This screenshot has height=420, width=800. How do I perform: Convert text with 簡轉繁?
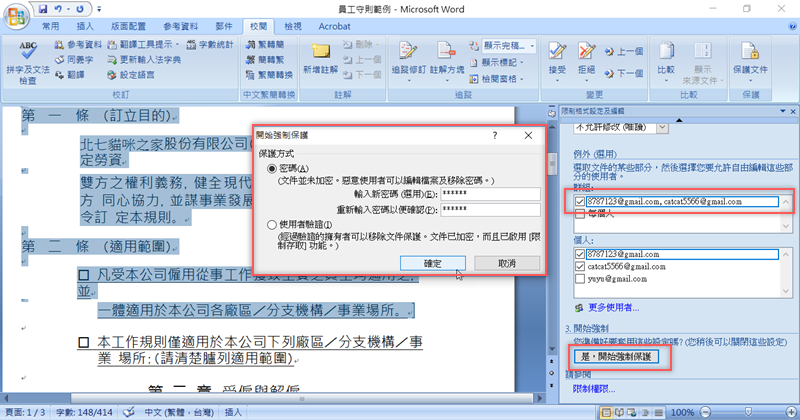coord(264,60)
